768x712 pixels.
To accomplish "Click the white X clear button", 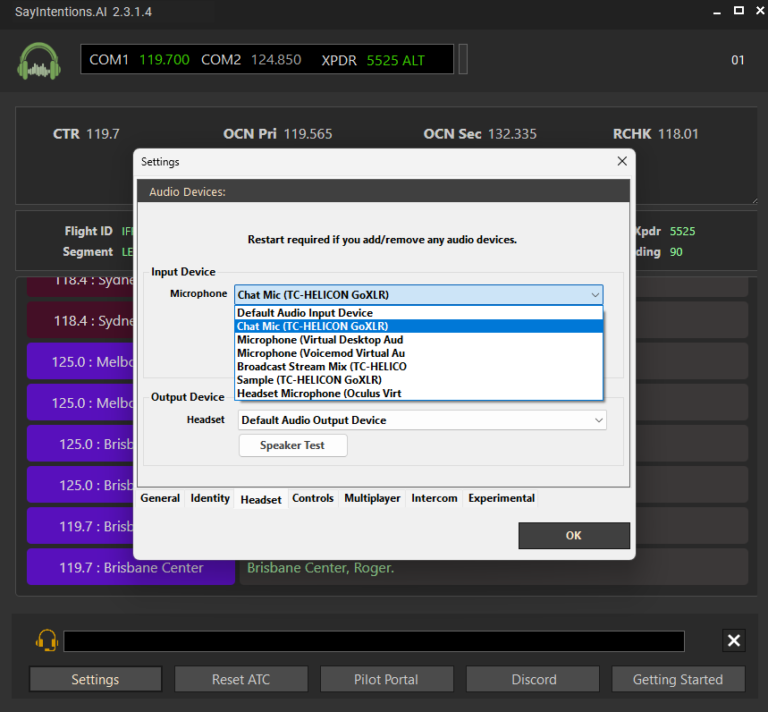I will click(x=734, y=641).
